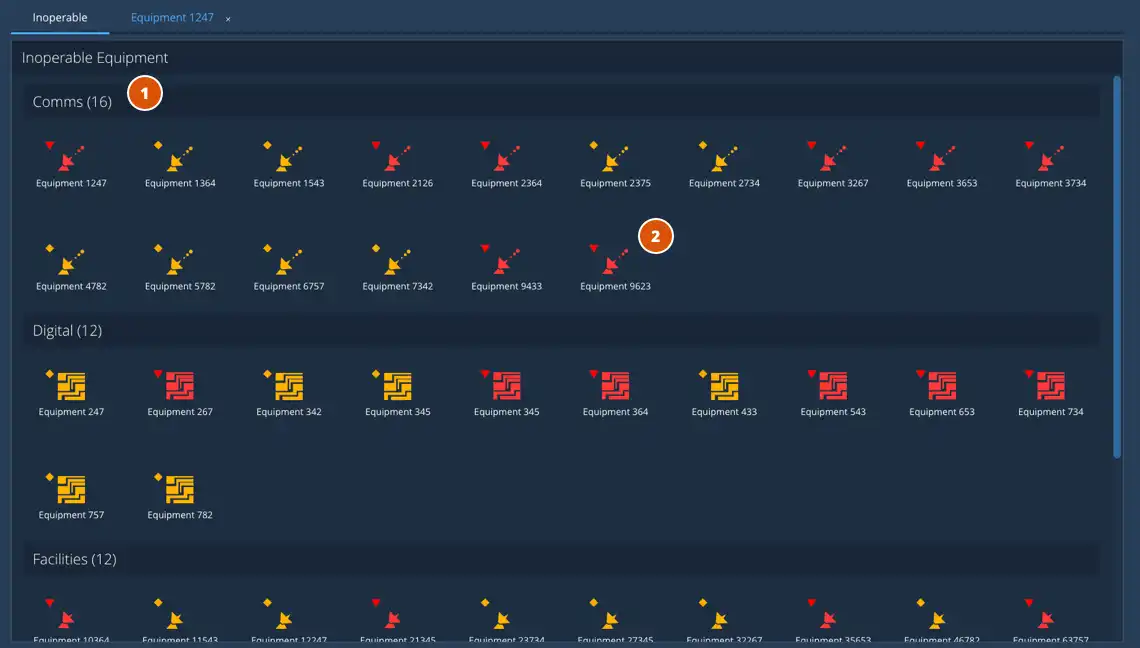Open the Equipment 364 icon

pyautogui.click(x=615, y=385)
